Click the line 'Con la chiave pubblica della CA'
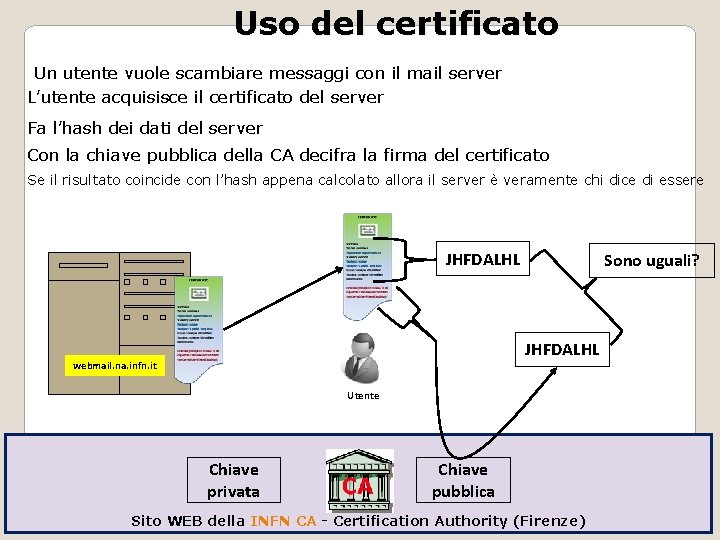Image resolution: width=720 pixels, height=540 pixels. coord(288,155)
